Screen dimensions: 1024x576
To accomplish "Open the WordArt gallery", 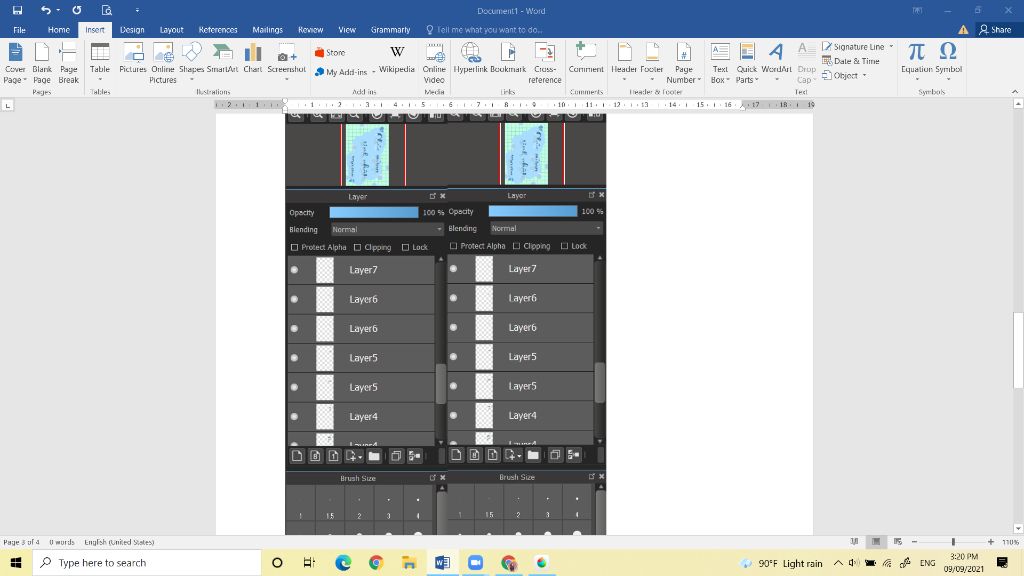I will pyautogui.click(x=776, y=62).
